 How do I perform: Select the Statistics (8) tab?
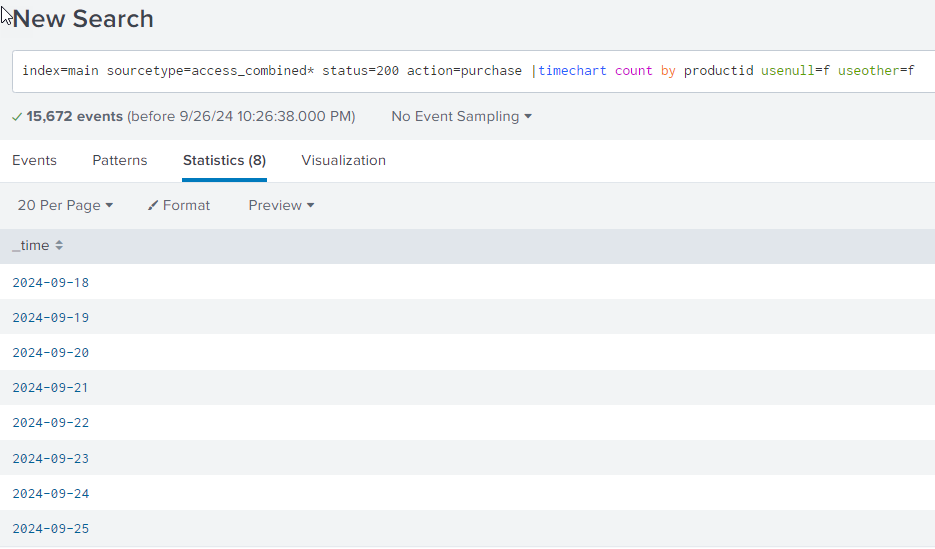tap(224, 160)
